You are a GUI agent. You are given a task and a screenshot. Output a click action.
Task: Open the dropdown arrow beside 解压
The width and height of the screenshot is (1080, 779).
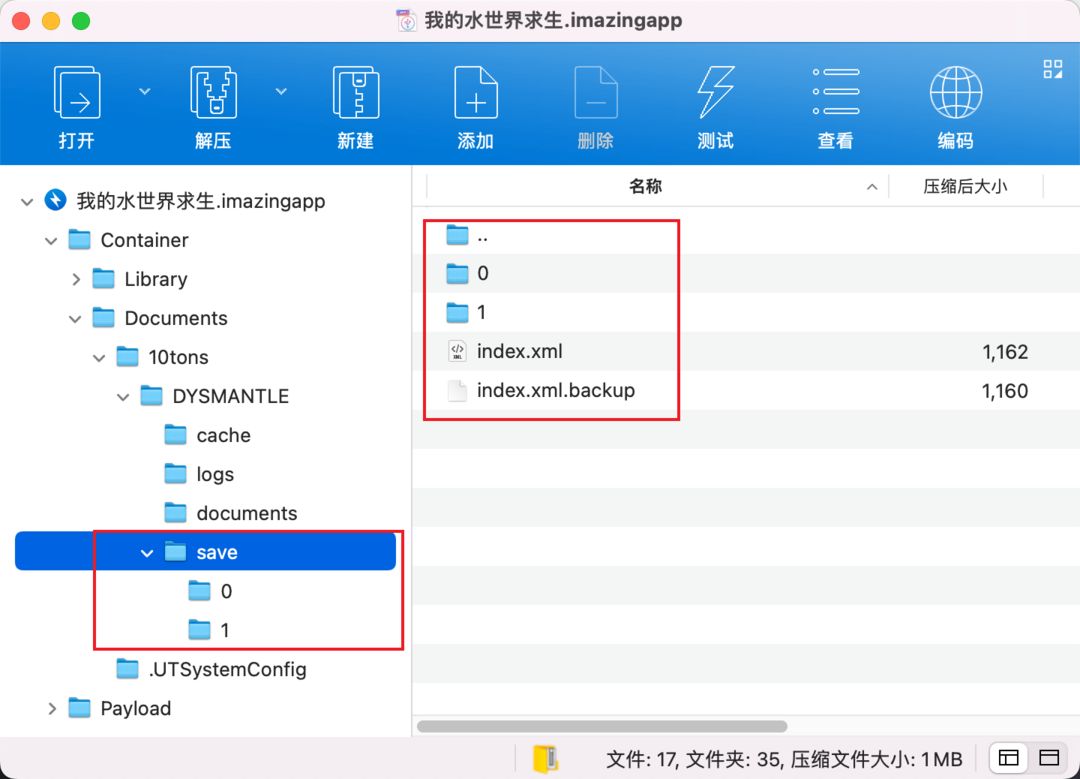pyautogui.click(x=281, y=91)
